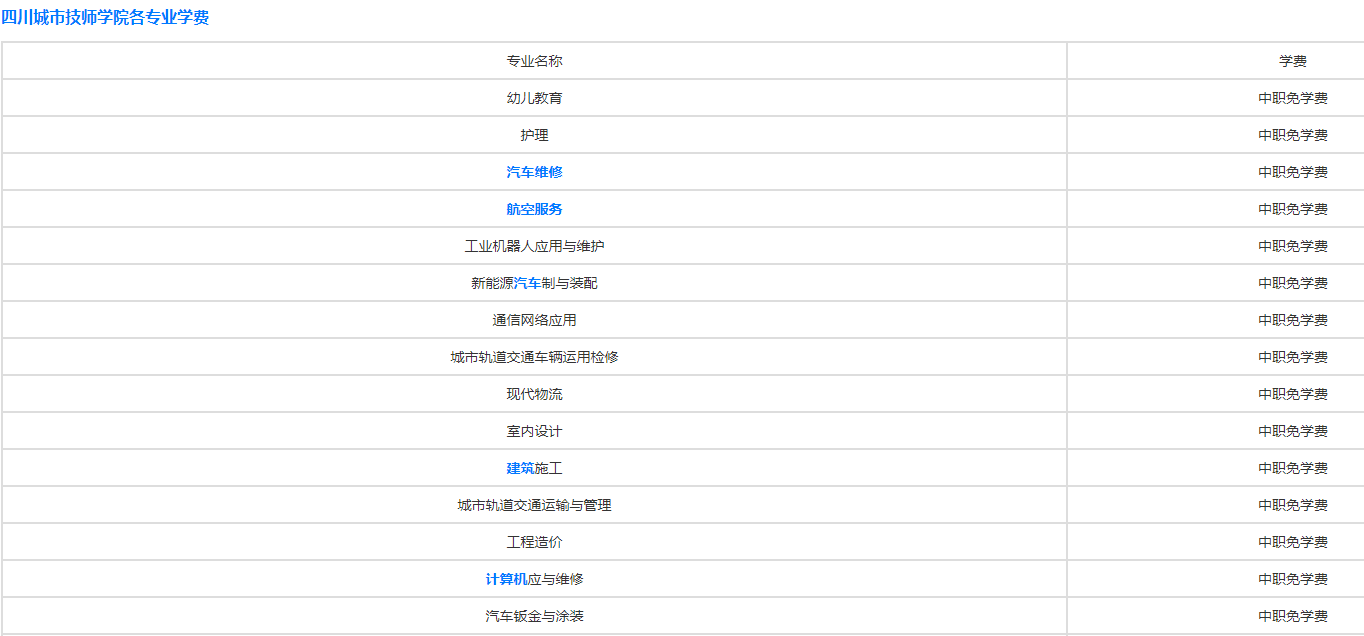The width and height of the screenshot is (1364, 636).
Task: Click the 工程造价 major name cell
Action: (534, 542)
